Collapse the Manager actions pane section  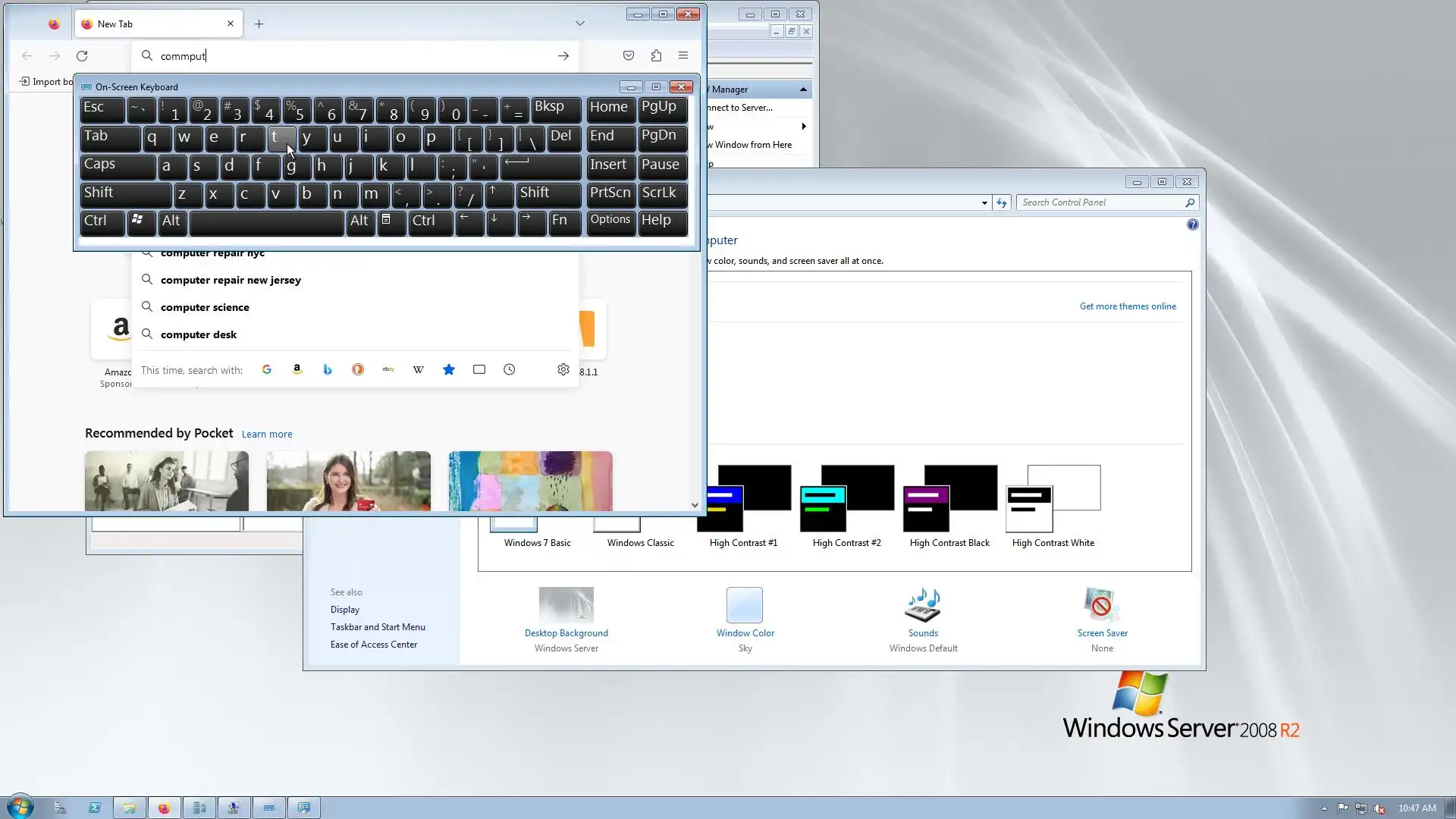[x=803, y=89]
